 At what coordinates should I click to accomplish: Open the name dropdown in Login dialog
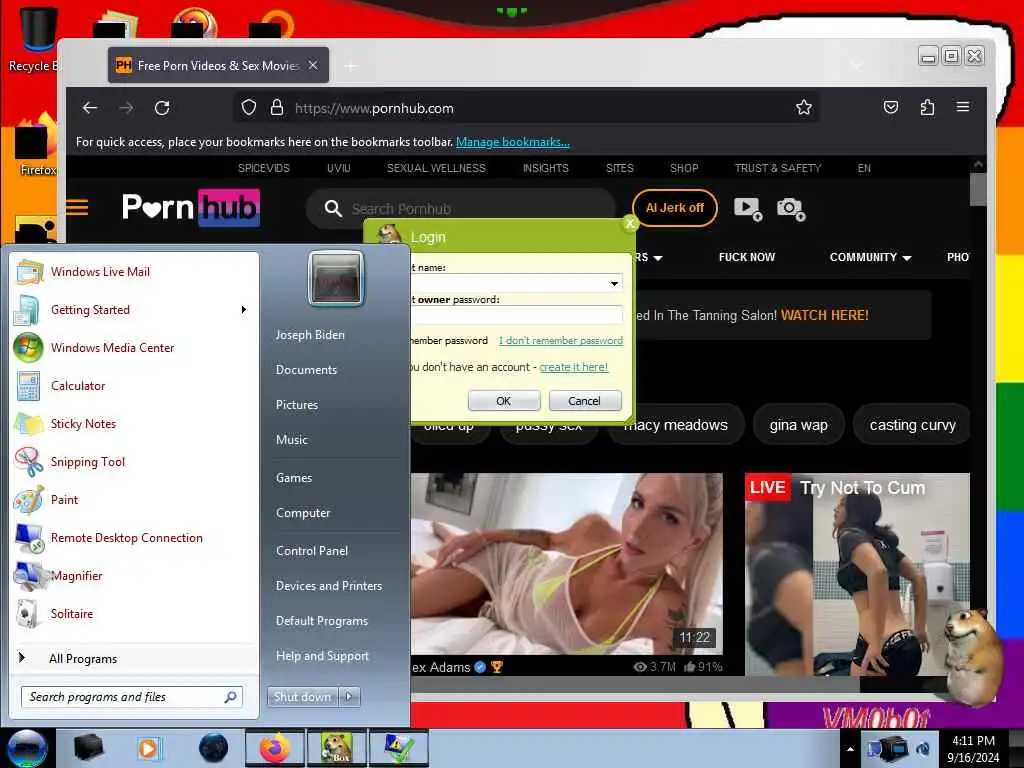614,283
